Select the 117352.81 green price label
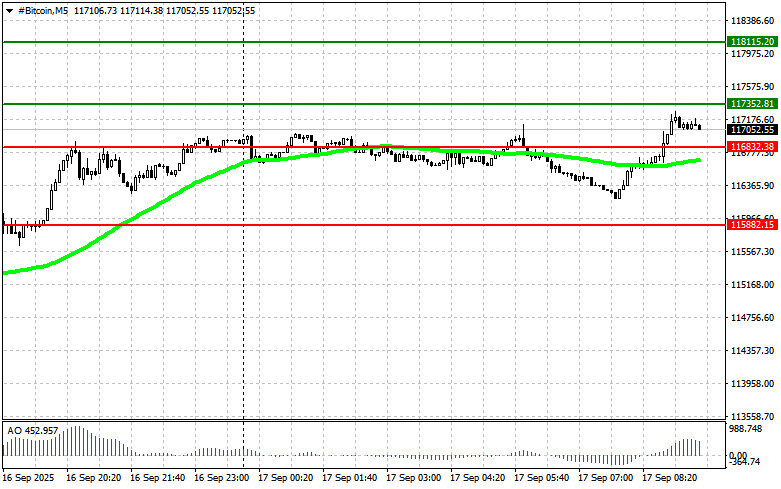The image size is (781, 489). (753, 103)
